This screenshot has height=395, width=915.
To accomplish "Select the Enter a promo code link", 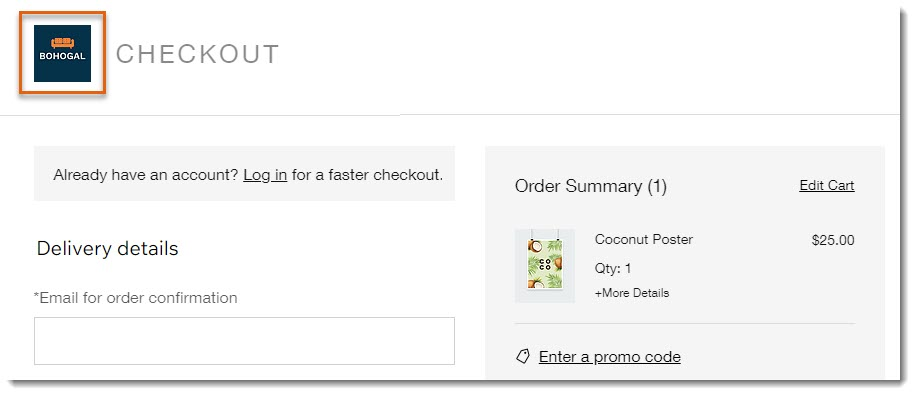I will click(610, 356).
